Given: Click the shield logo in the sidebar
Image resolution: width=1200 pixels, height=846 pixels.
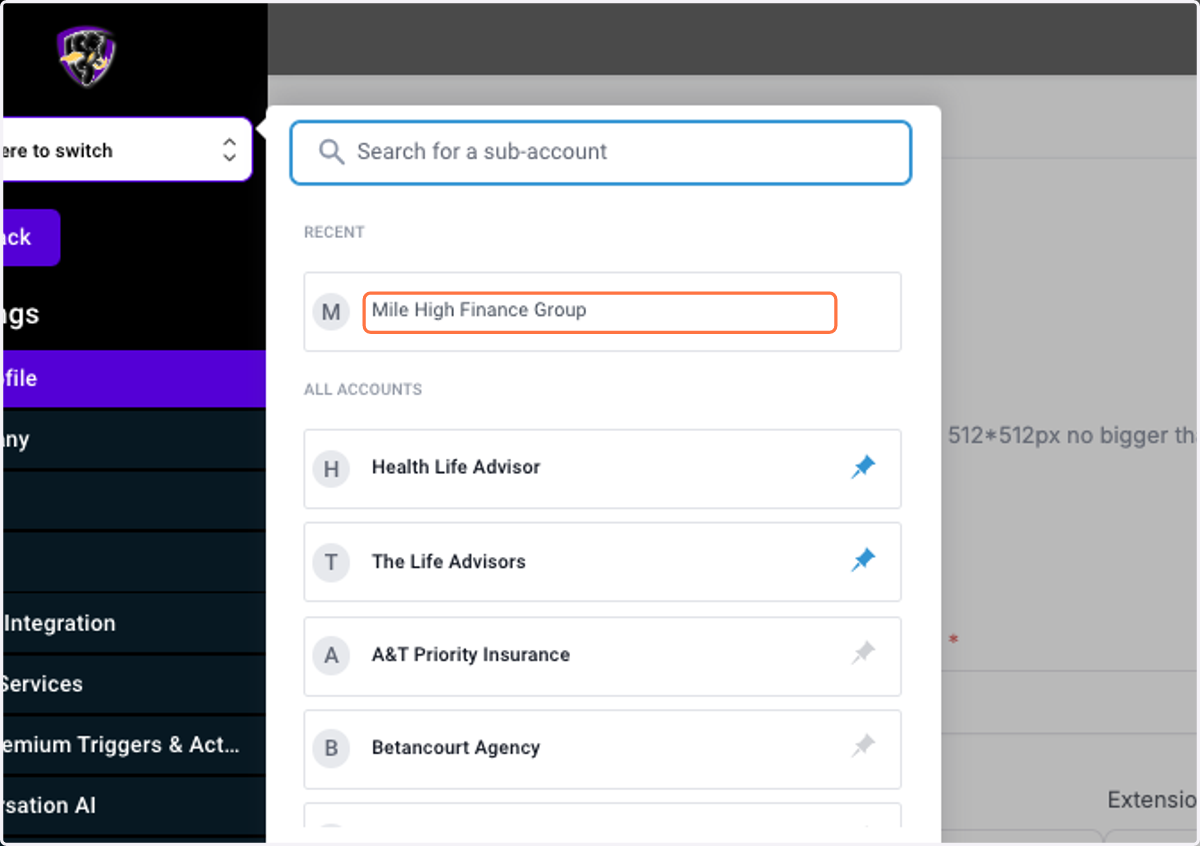Looking at the screenshot, I should (x=86, y=56).
